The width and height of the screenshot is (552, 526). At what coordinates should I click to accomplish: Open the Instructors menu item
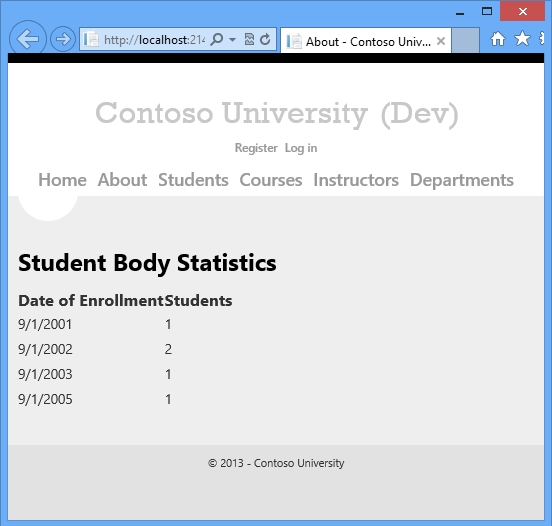click(356, 180)
